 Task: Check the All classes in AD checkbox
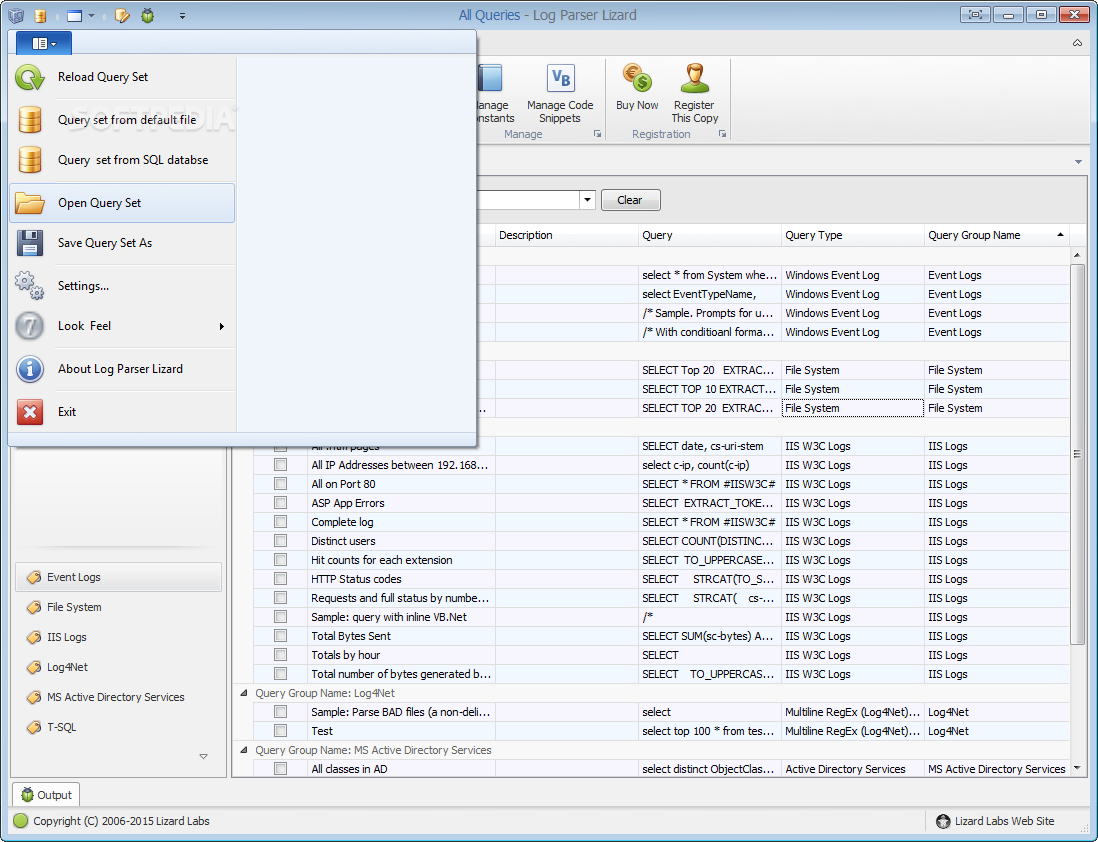(x=281, y=768)
